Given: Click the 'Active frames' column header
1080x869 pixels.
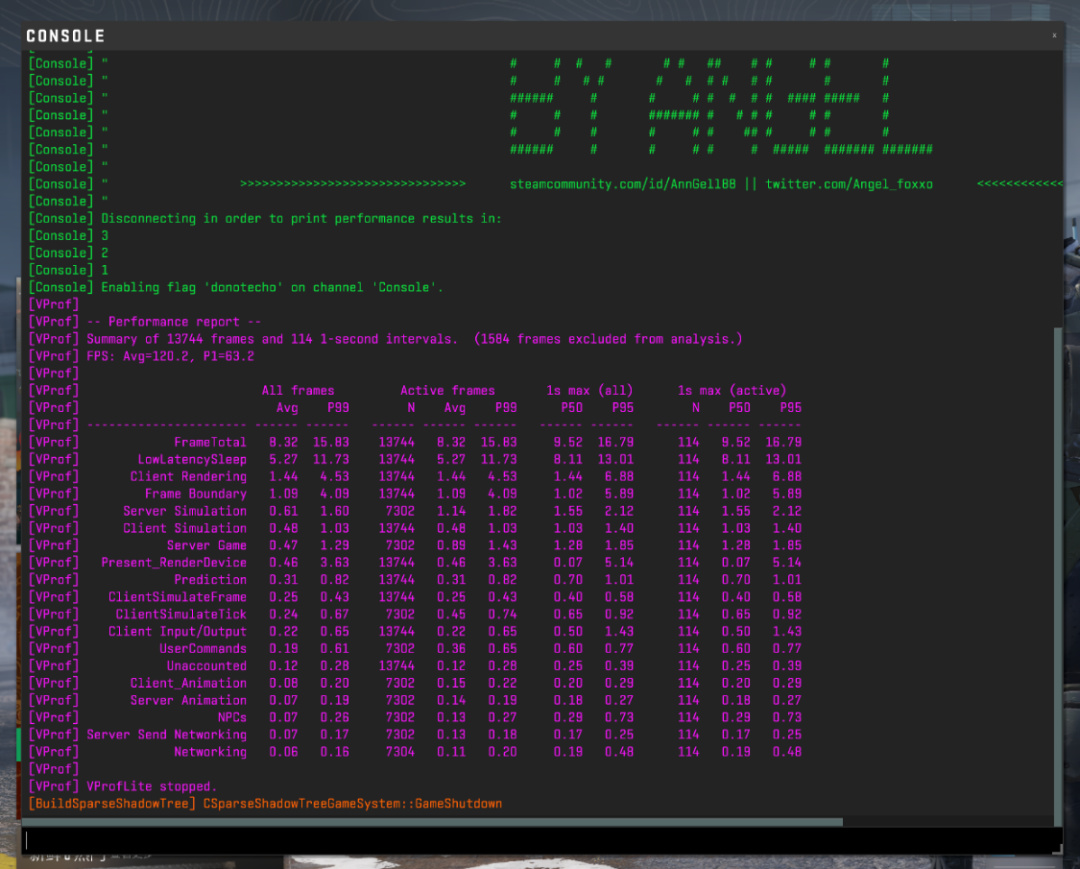Looking at the screenshot, I should (x=447, y=390).
